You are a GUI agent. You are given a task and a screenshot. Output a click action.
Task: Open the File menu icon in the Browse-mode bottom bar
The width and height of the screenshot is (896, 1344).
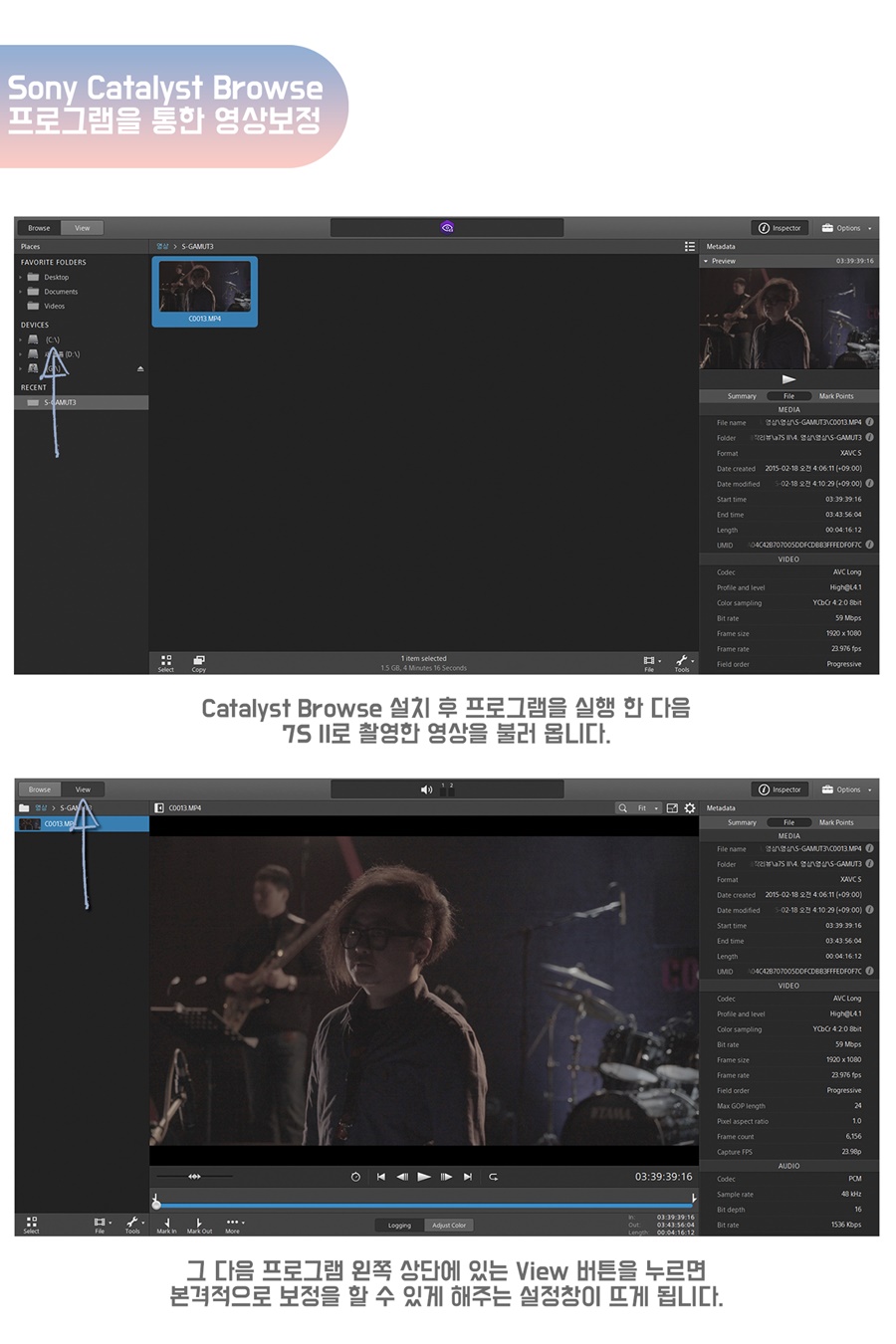(650, 663)
